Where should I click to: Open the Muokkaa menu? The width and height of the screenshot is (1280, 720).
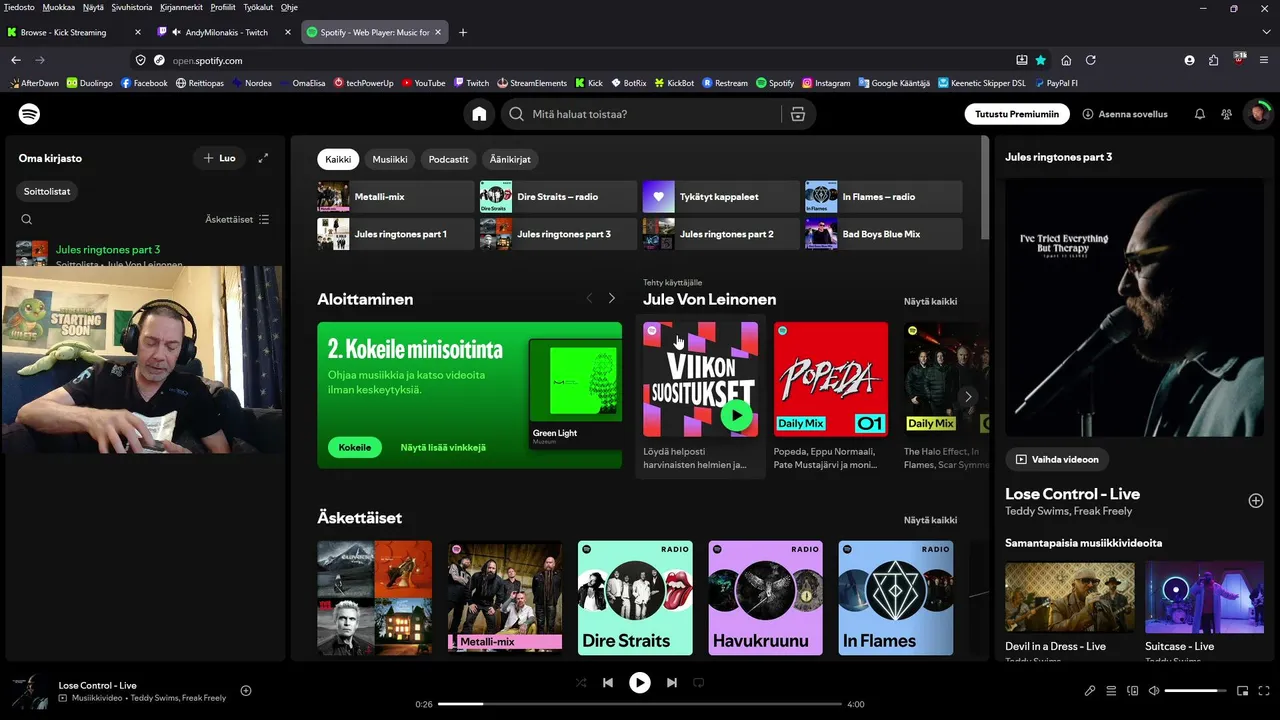tap(58, 7)
